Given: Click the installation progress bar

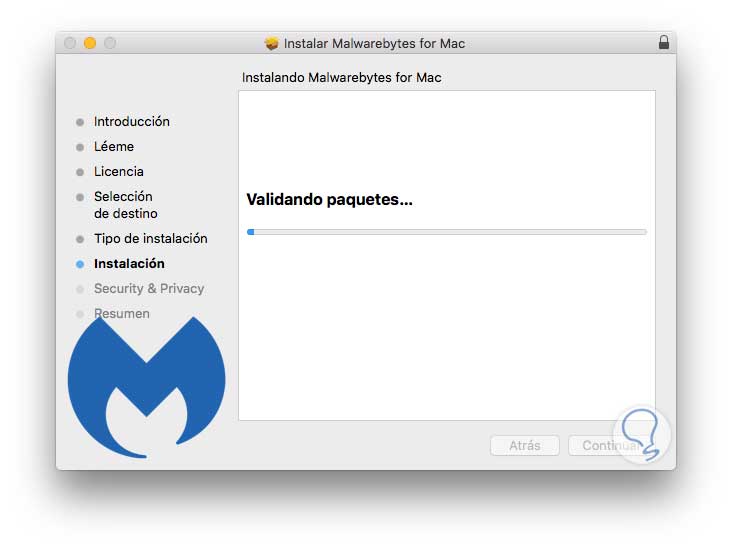Looking at the screenshot, I should tap(447, 232).
